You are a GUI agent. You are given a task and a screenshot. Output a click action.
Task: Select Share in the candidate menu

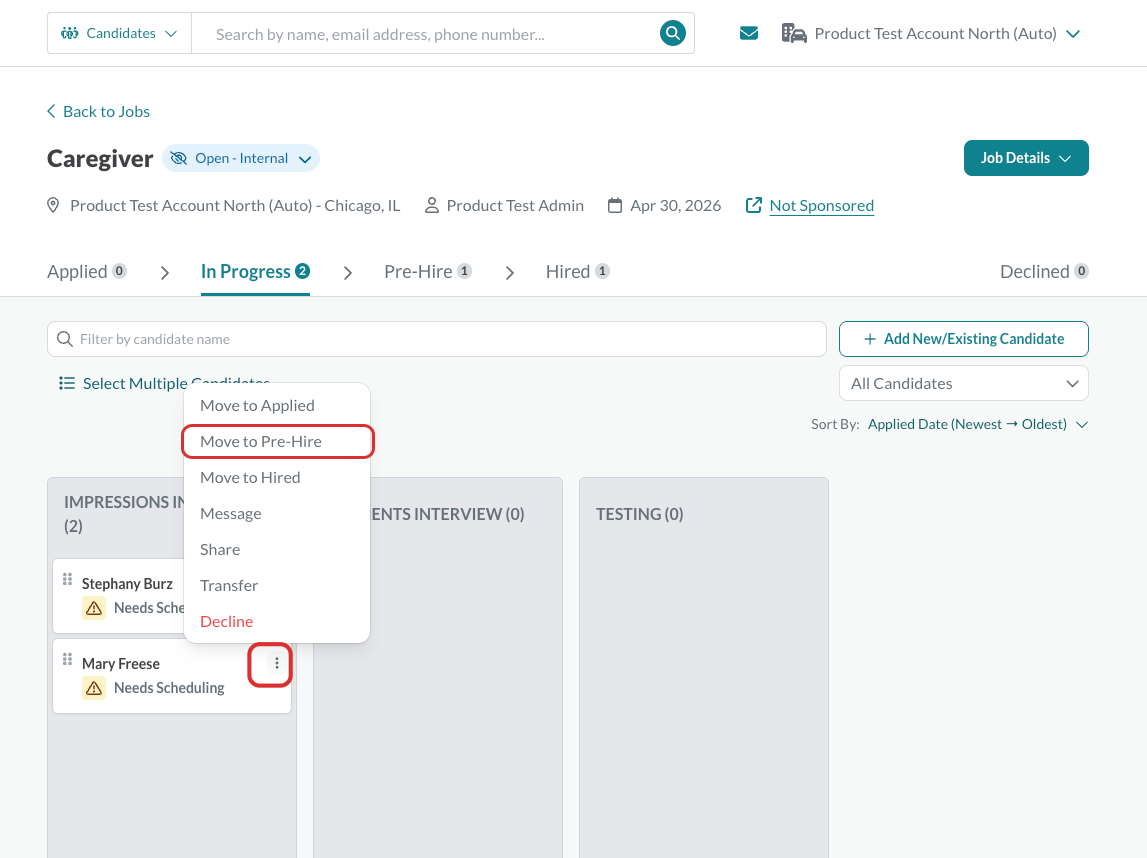coord(277,549)
